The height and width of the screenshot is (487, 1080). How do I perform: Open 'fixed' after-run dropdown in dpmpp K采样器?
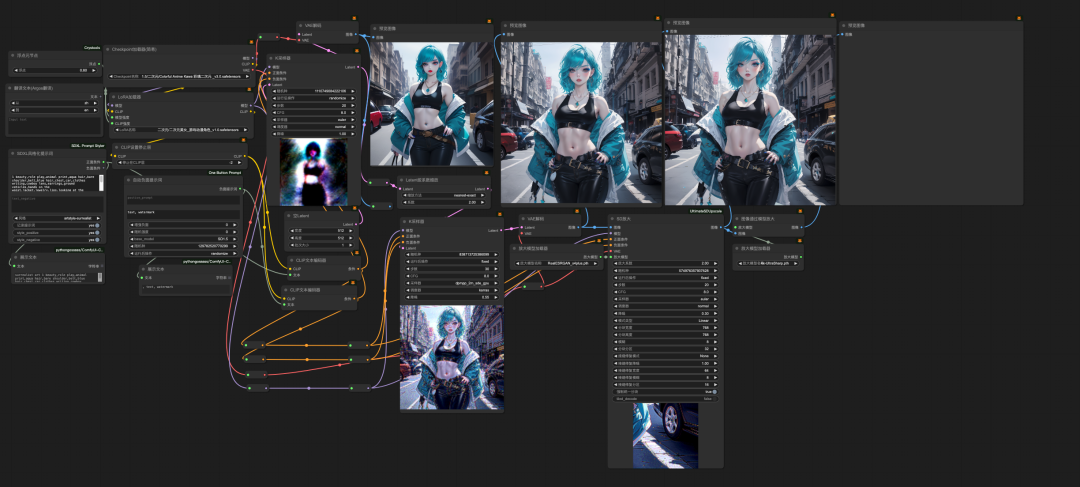[451, 261]
